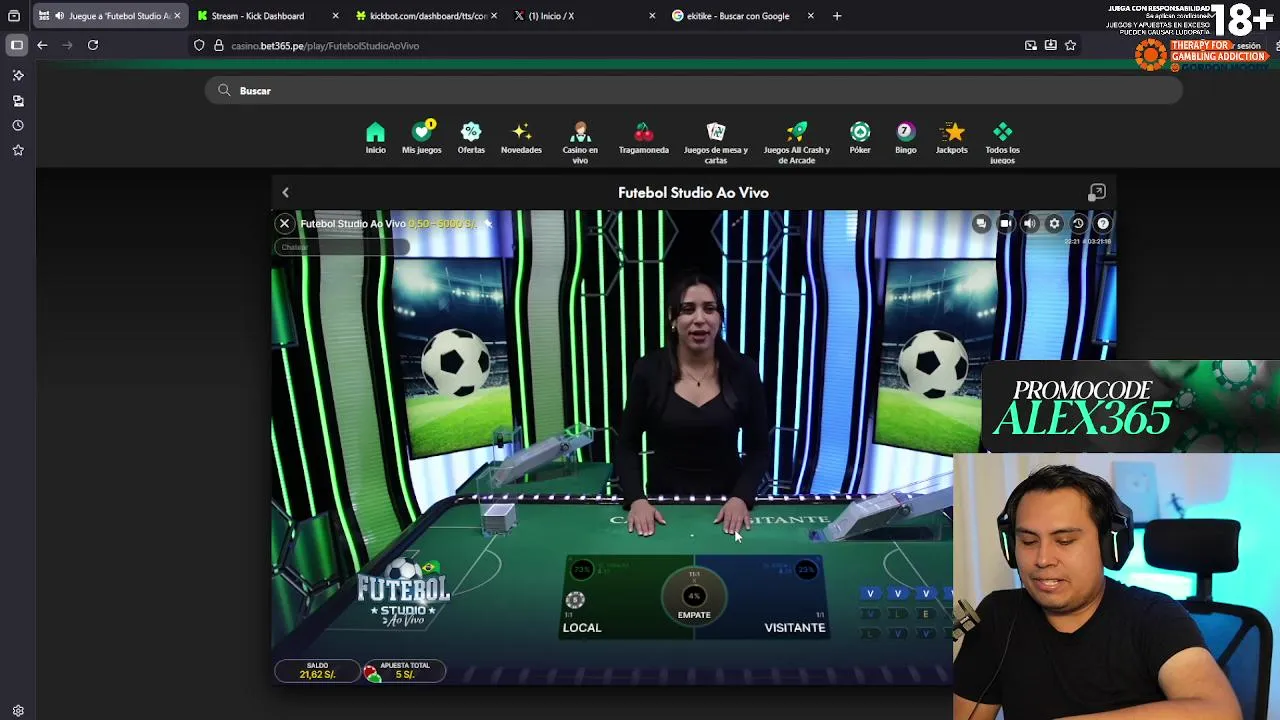
Task: Close the Futebol Studio game with X
Action: [284, 224]
